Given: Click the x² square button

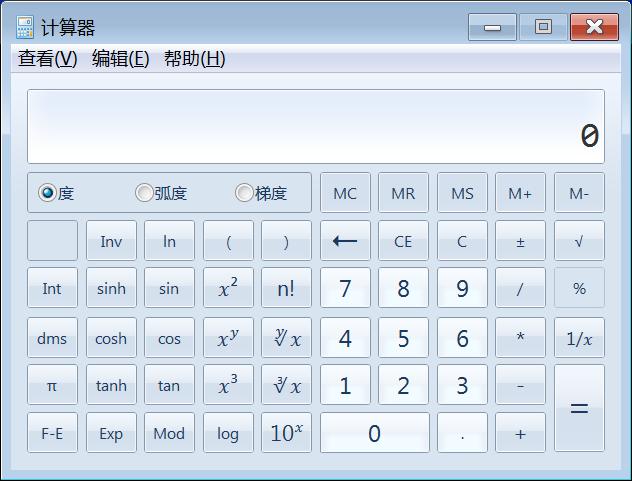Looking at the screenshot, I should (228, 288).
